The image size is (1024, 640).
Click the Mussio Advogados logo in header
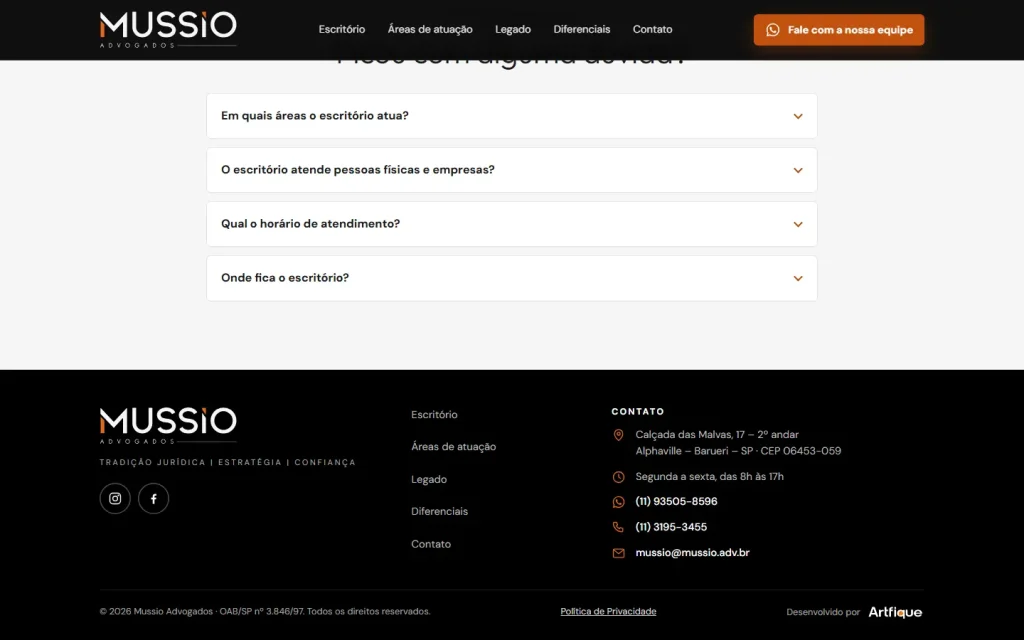pyautogui.click(x=168, y=29)
